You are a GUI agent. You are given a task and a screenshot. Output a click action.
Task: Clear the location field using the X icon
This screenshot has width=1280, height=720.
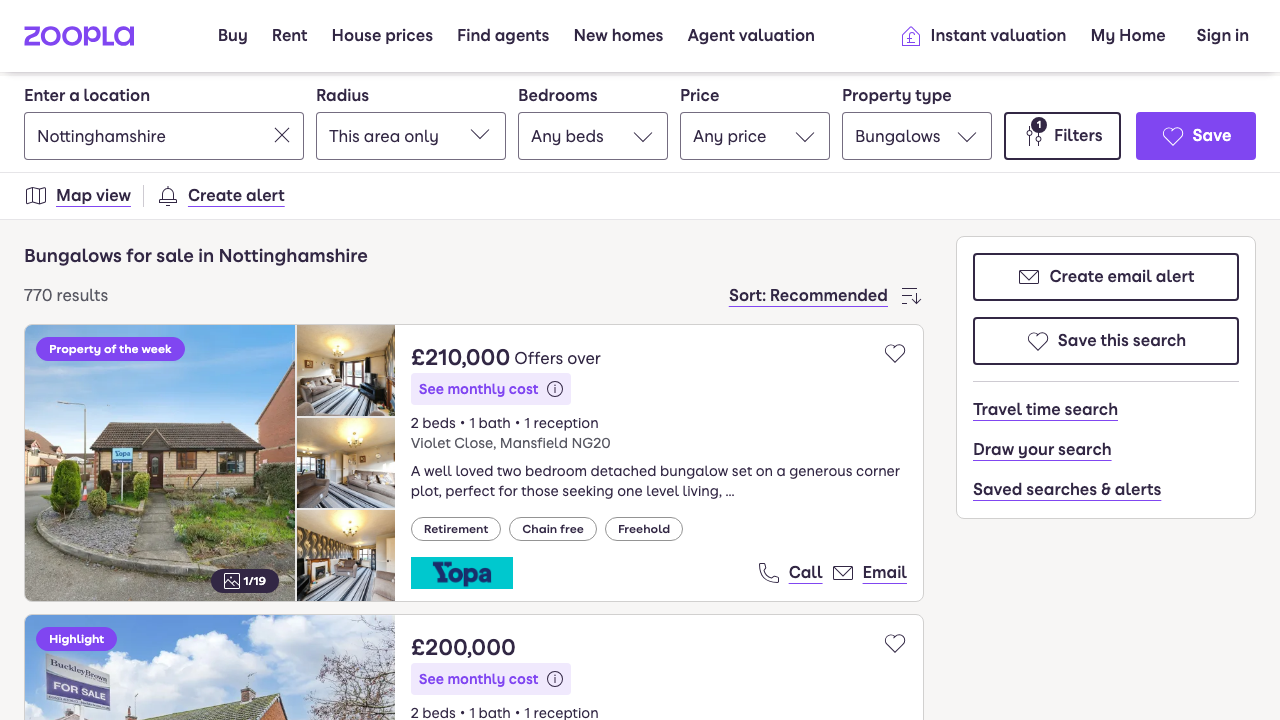coord(281,135)
